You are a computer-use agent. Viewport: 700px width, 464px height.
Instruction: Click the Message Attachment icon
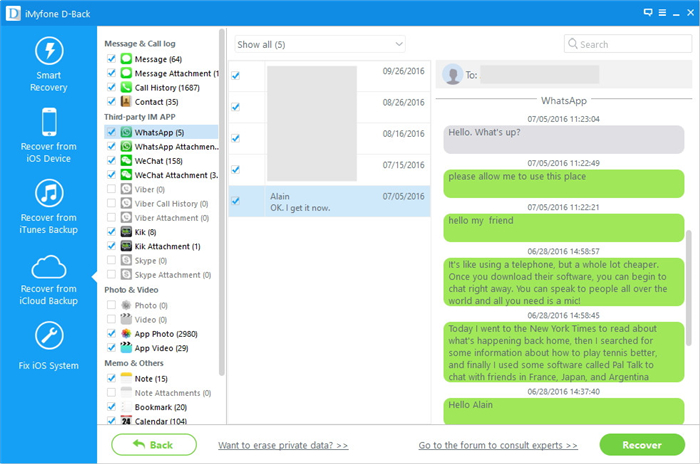click(x=126, y=73)
